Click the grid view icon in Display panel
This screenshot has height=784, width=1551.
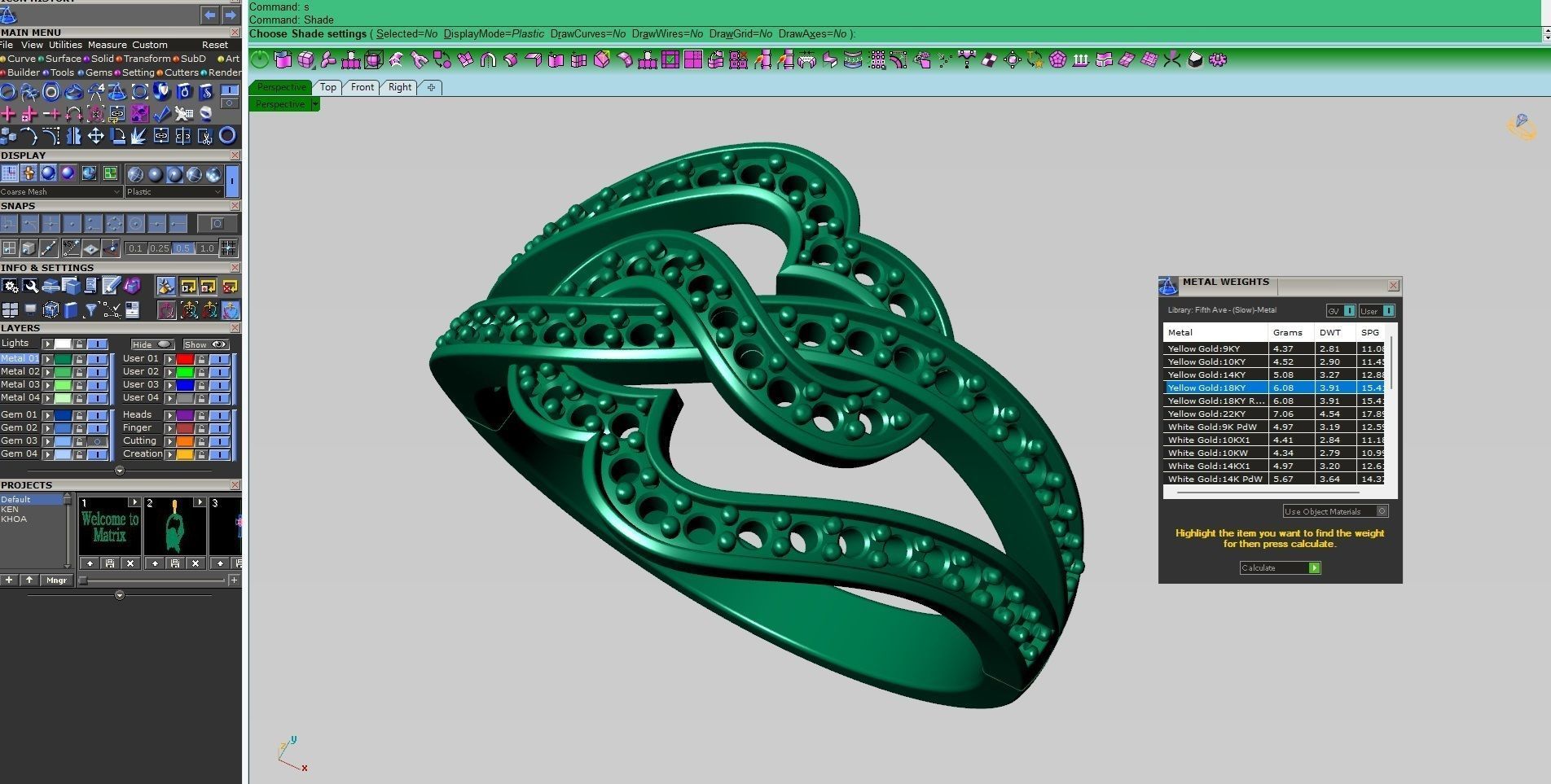[x=9, y=173]
